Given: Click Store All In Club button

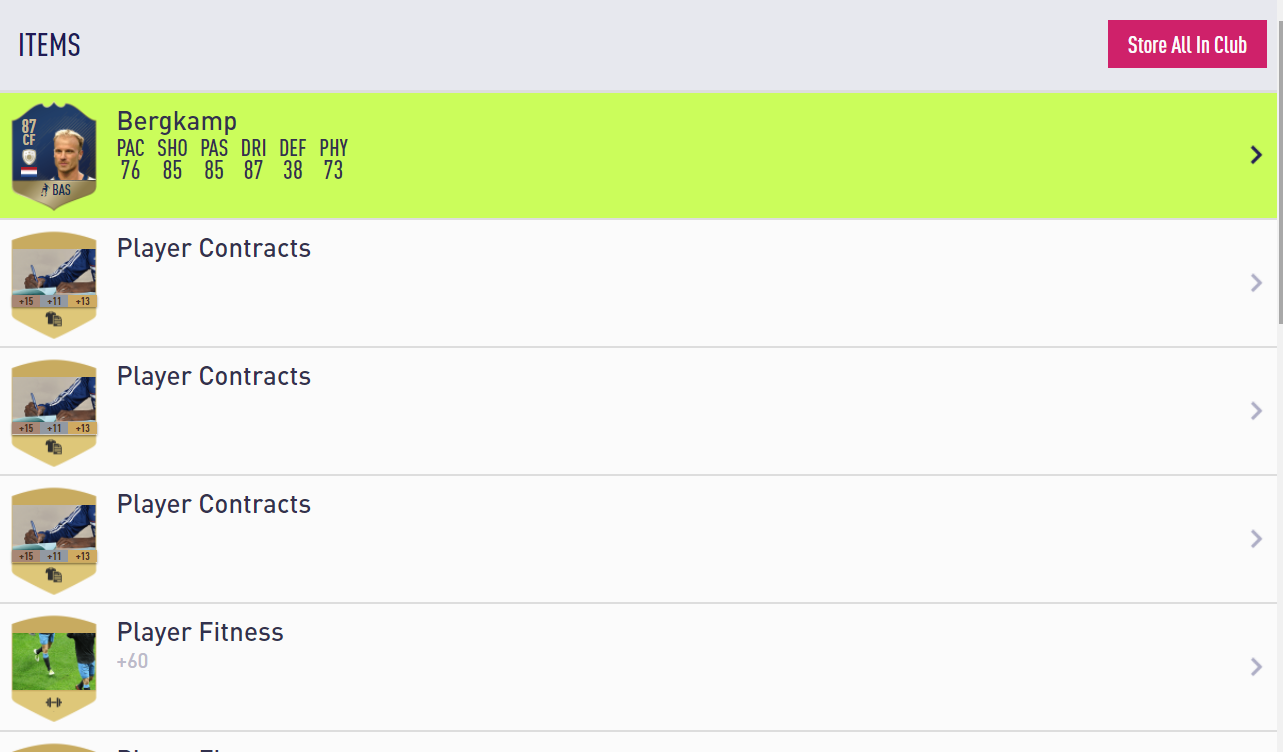Looking at the screenshot, I should click(1187, 44).
